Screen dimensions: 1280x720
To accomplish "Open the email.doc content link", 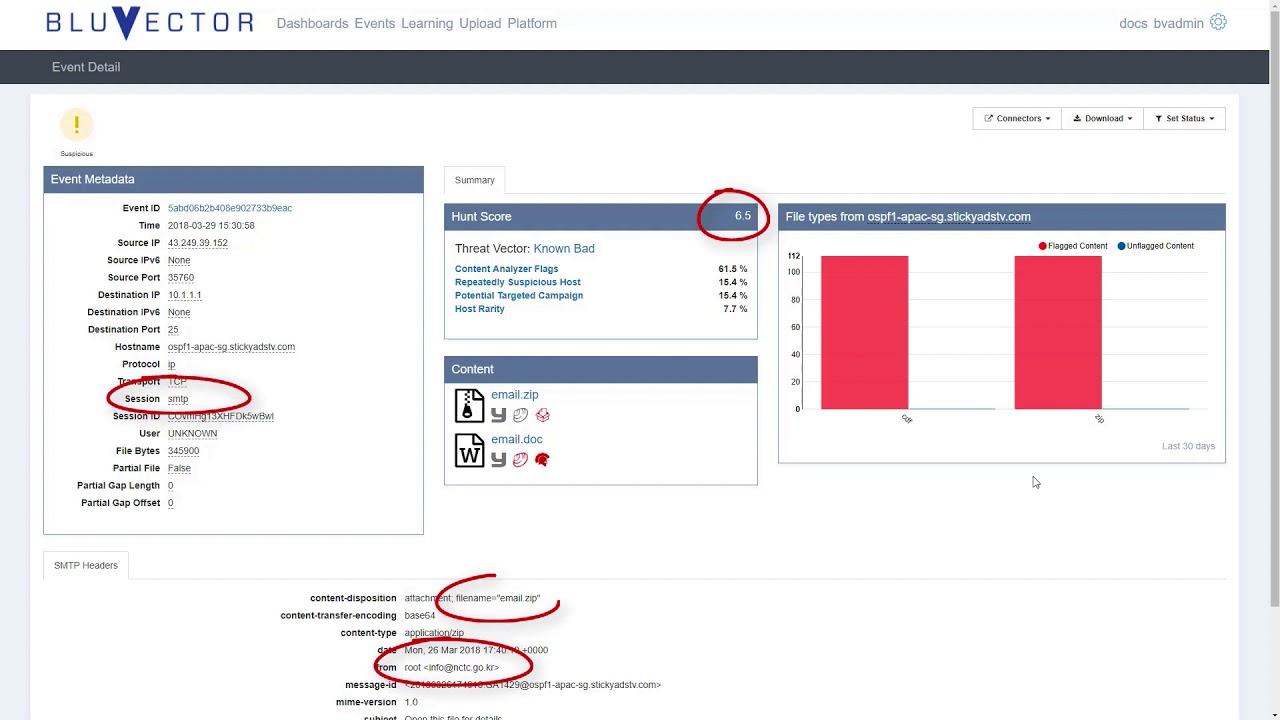I will [x=517, y=439].
